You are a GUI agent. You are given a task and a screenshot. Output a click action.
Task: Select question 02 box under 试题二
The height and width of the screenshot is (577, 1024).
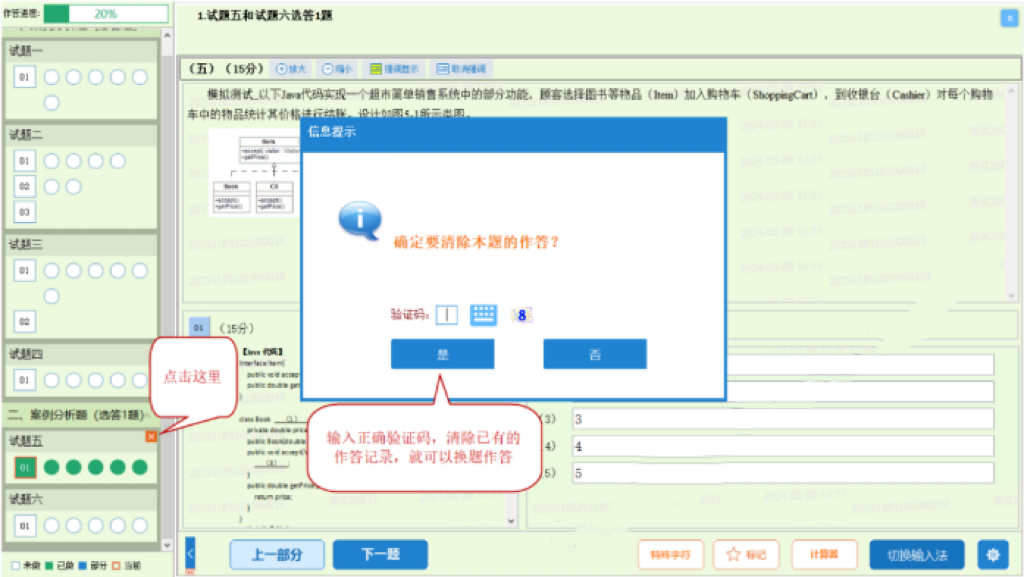click(25, 186)
